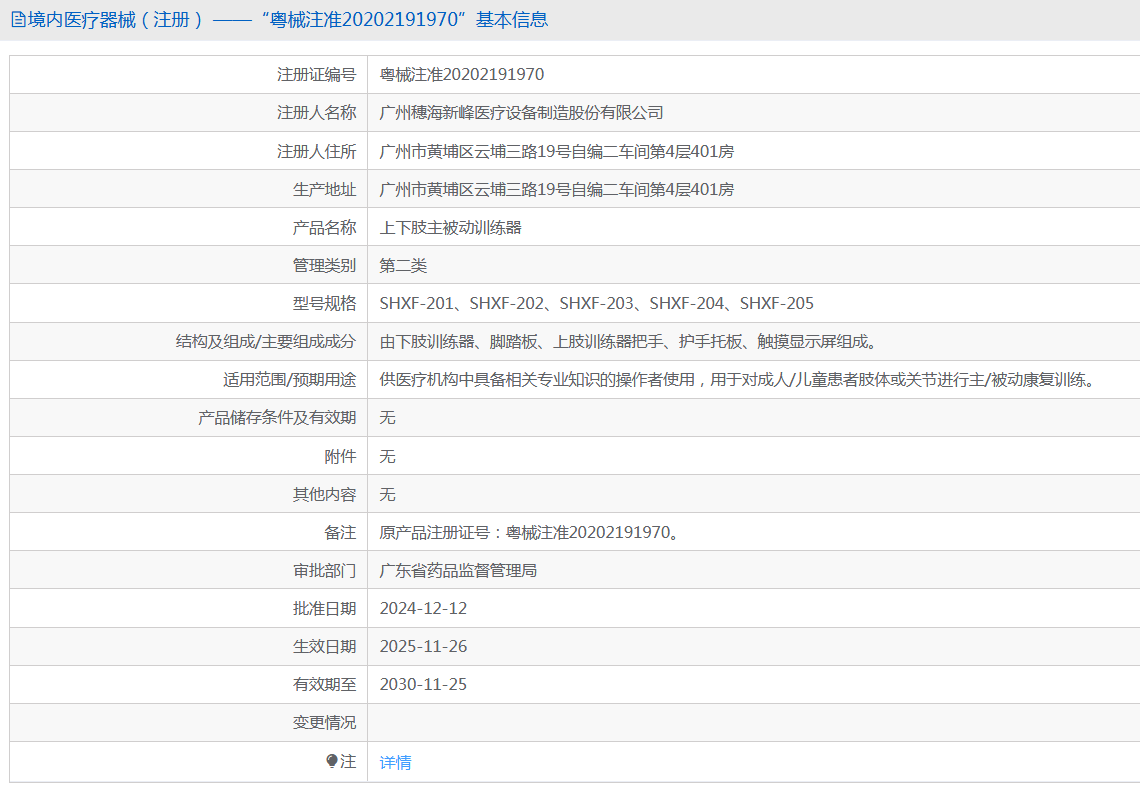
Task: Click the page title 境内医疗器械（注册）
Action: (x=118, y=20)
